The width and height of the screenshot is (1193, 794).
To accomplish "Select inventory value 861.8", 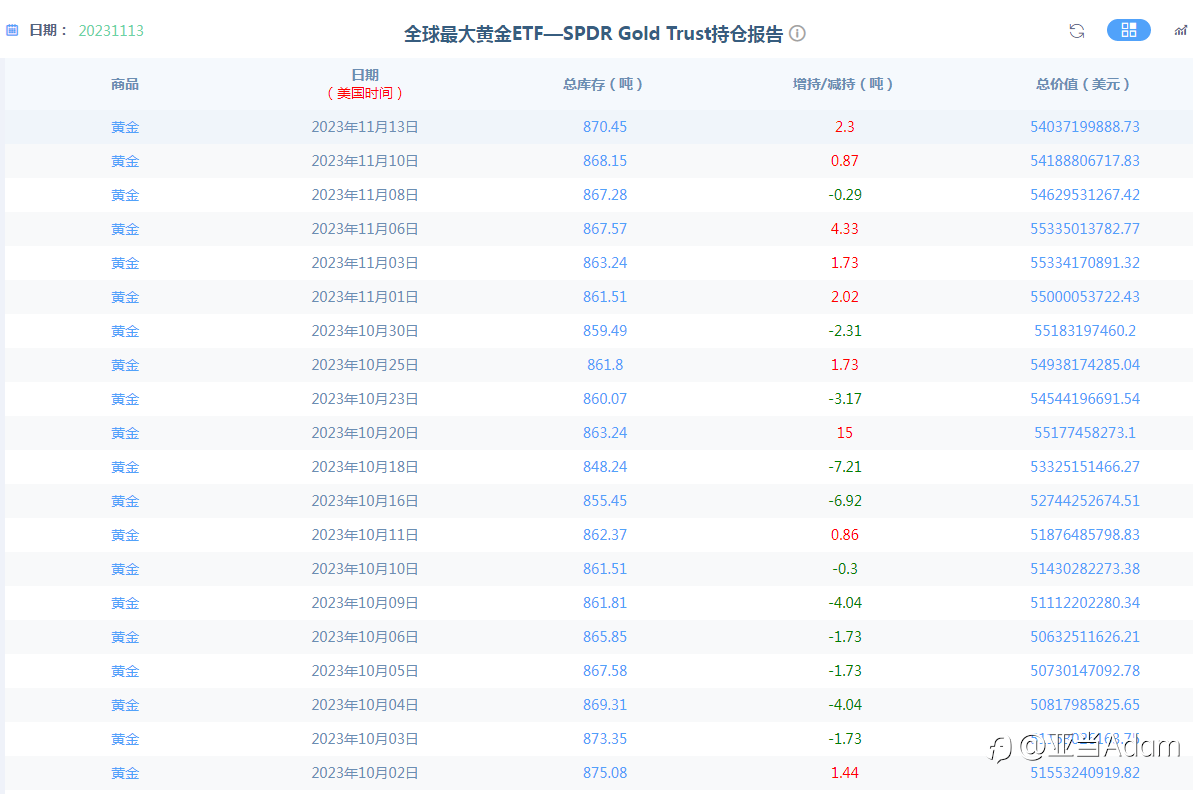I will point(605,365).
